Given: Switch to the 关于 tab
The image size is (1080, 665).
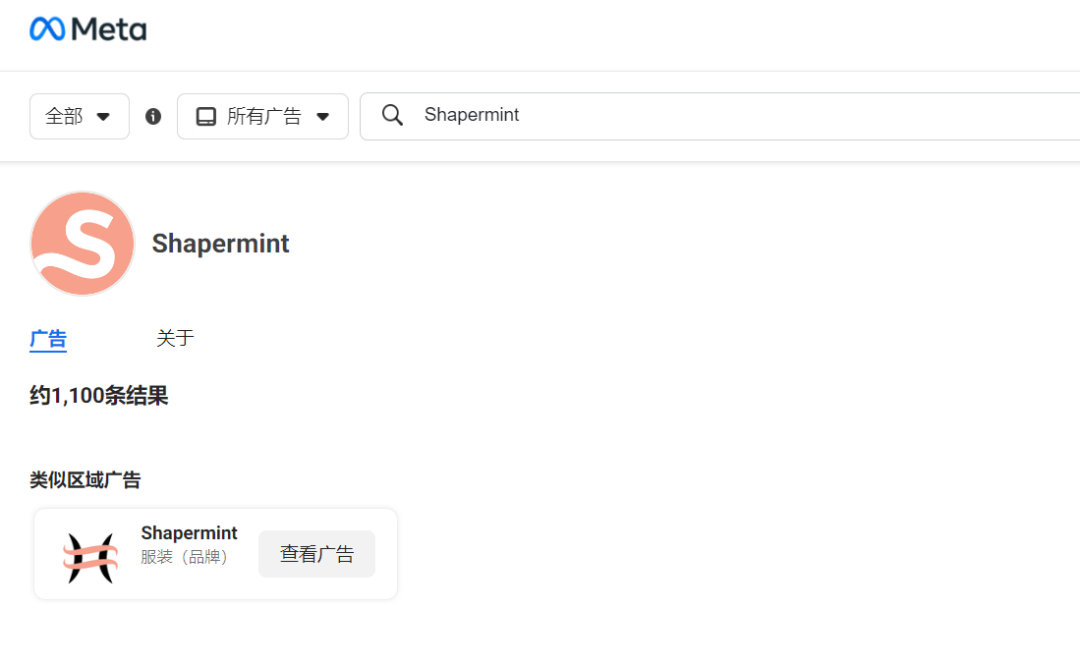Looking at the screenshot, I should coord(175,338).
